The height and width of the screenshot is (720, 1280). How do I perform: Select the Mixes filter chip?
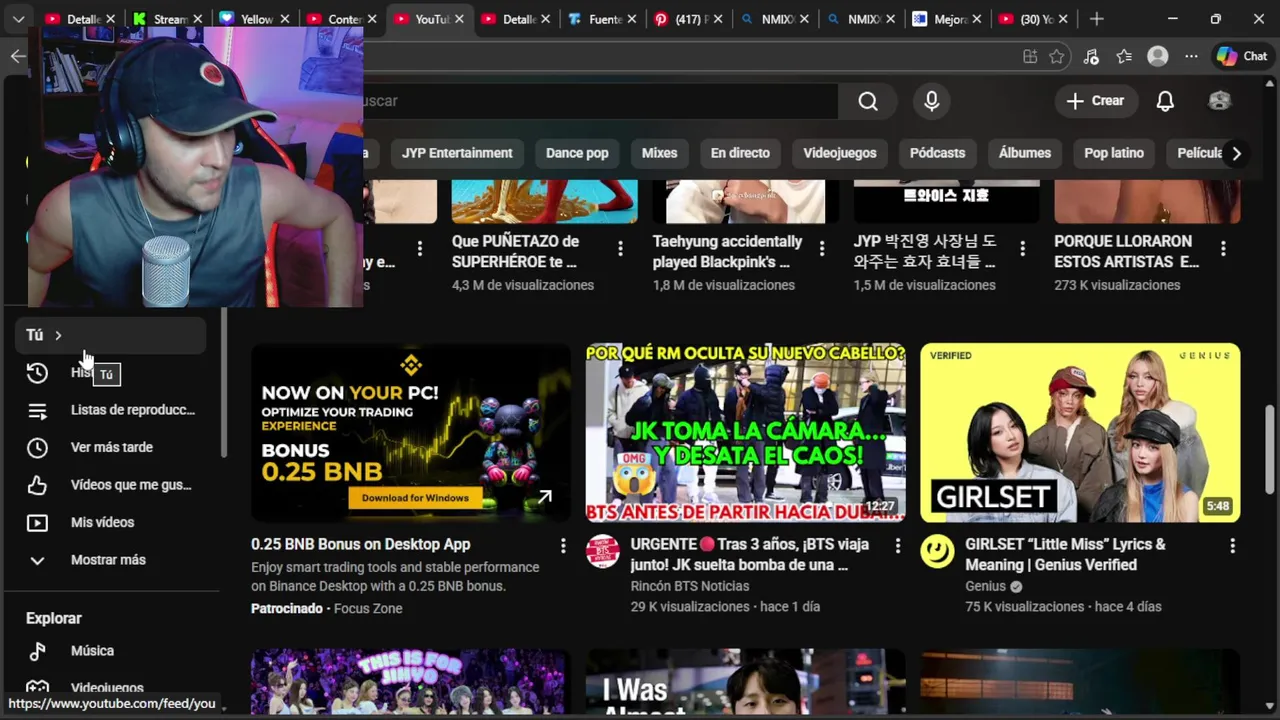(x=659, y=153)
